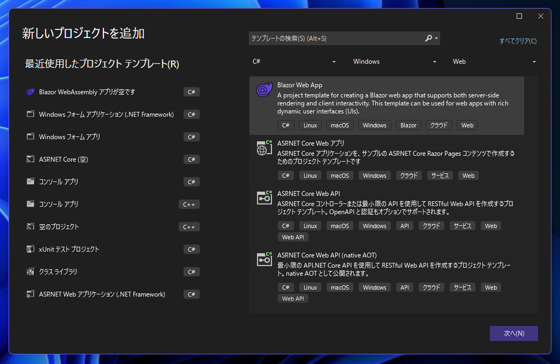Click the template search input field

(x=336, y=38)
